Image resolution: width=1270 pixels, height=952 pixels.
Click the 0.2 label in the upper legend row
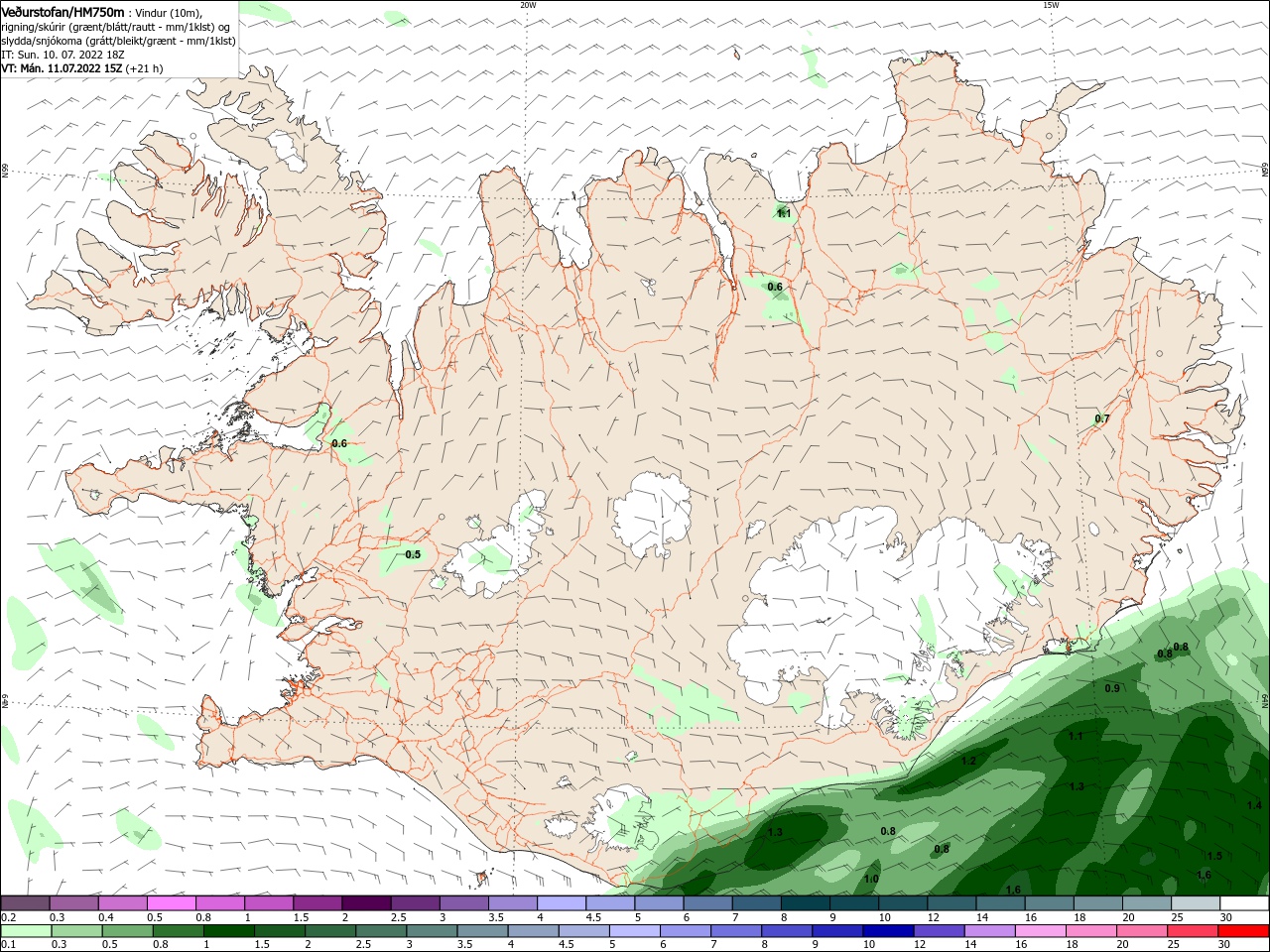click(x=9, y=917)
